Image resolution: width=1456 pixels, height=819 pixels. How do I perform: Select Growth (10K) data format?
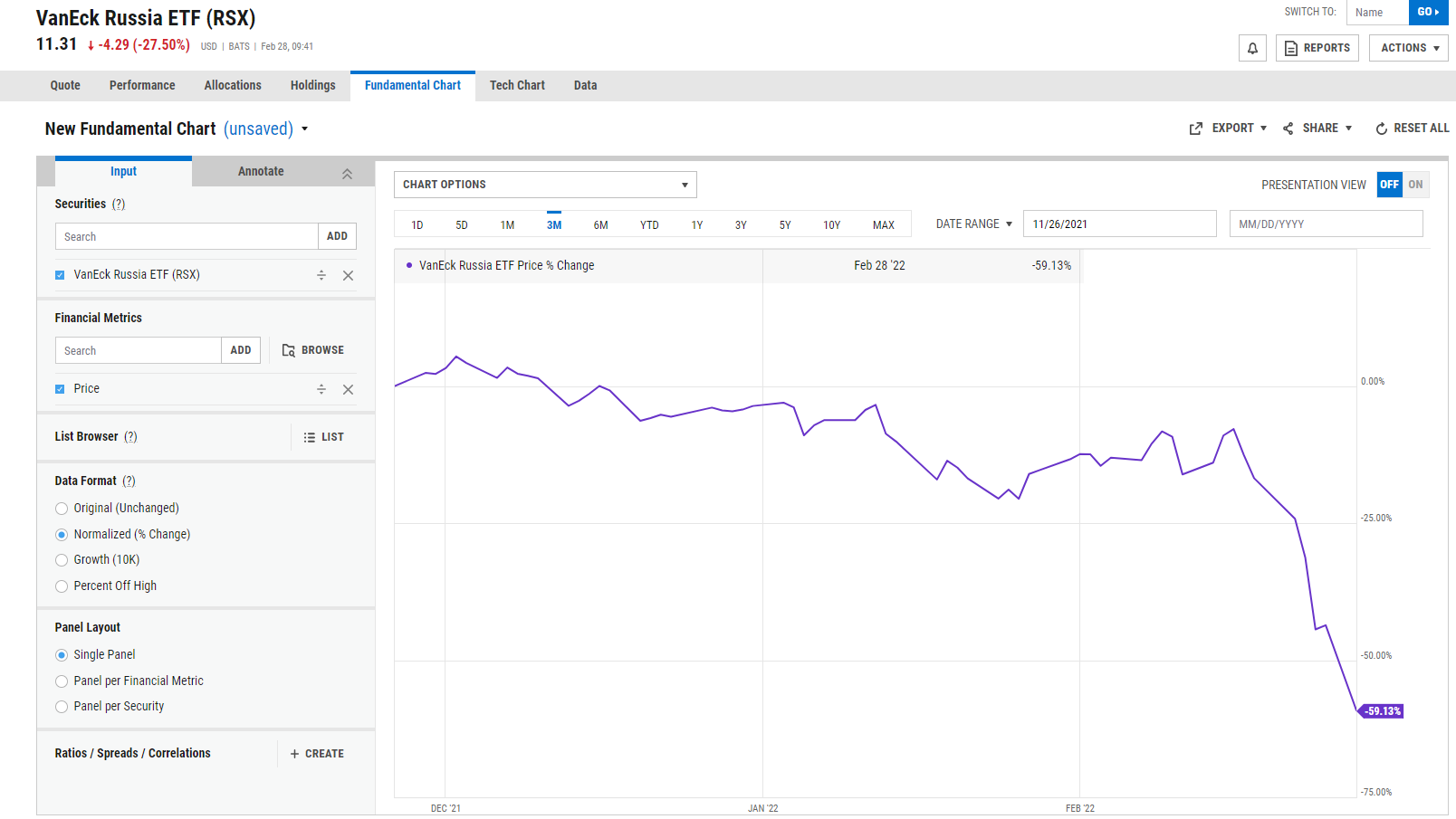coord(62,560)
